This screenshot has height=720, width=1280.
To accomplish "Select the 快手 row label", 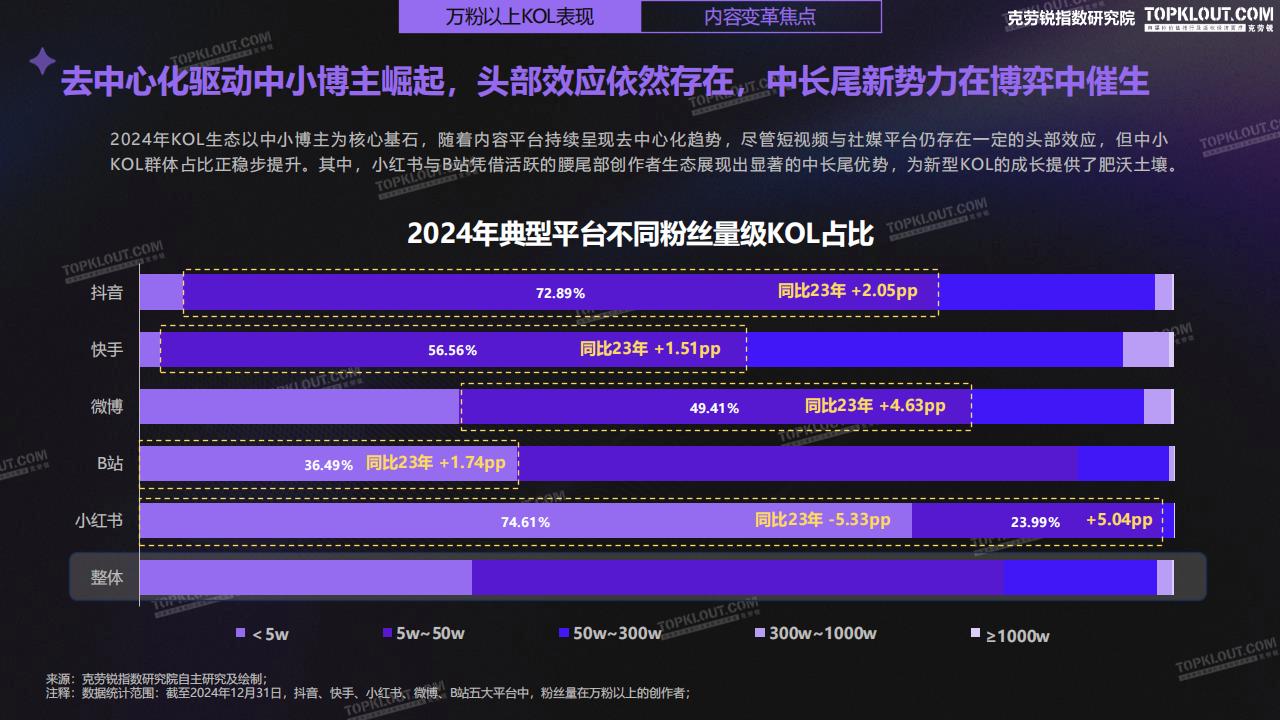I will click(107, 350).
